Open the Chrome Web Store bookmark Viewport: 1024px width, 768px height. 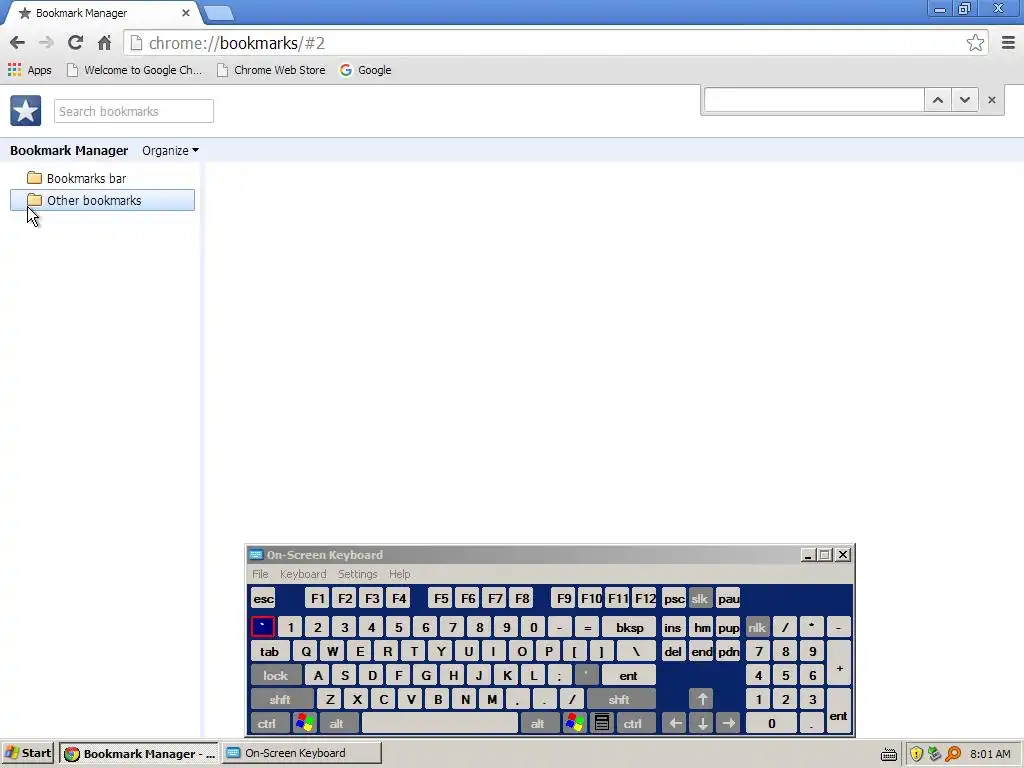271,70
